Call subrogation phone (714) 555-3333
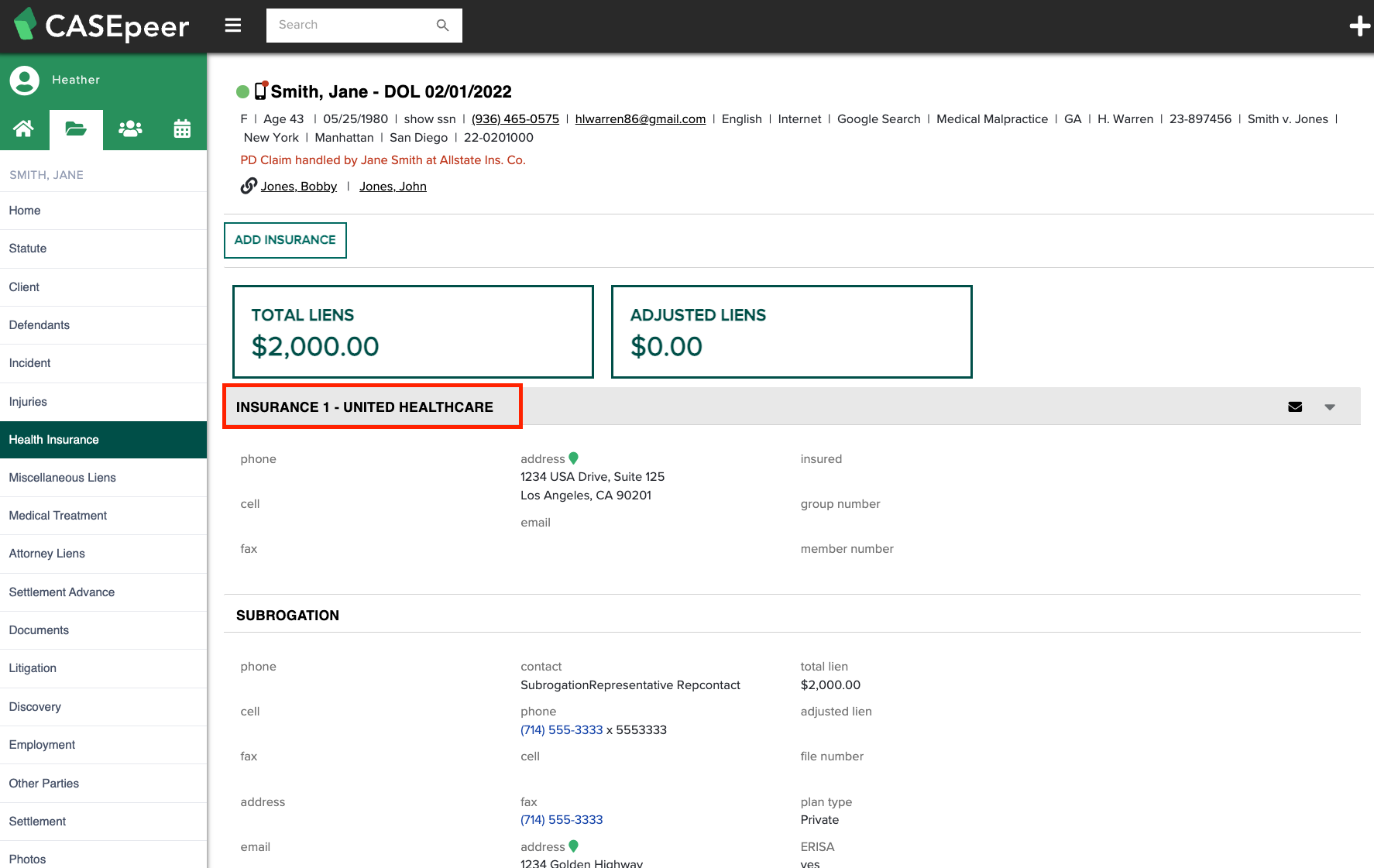1374x868 pixels. [562, 730]
